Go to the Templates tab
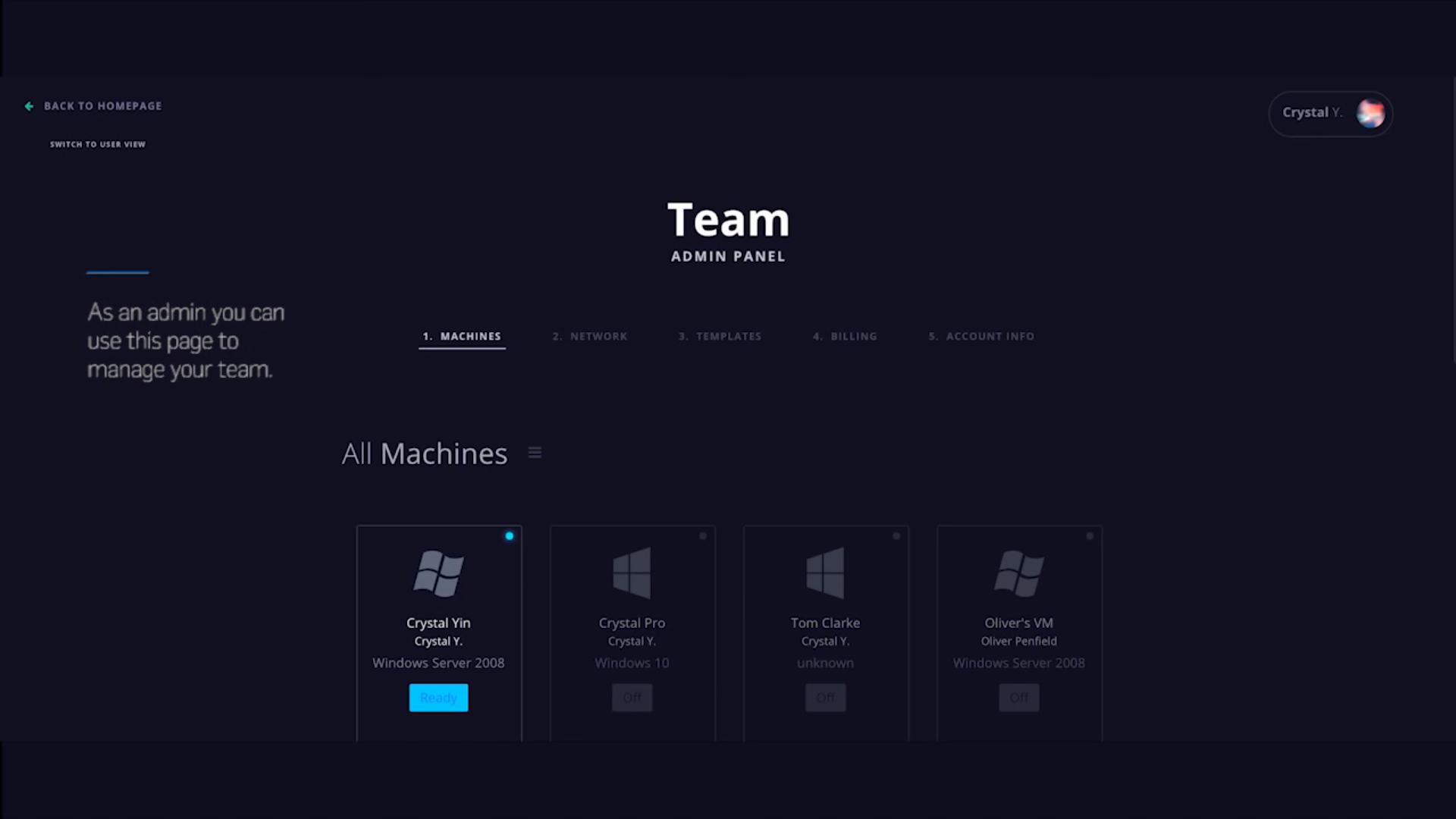The height and width of the screenshot is (819, 1456). pos(720,336)
